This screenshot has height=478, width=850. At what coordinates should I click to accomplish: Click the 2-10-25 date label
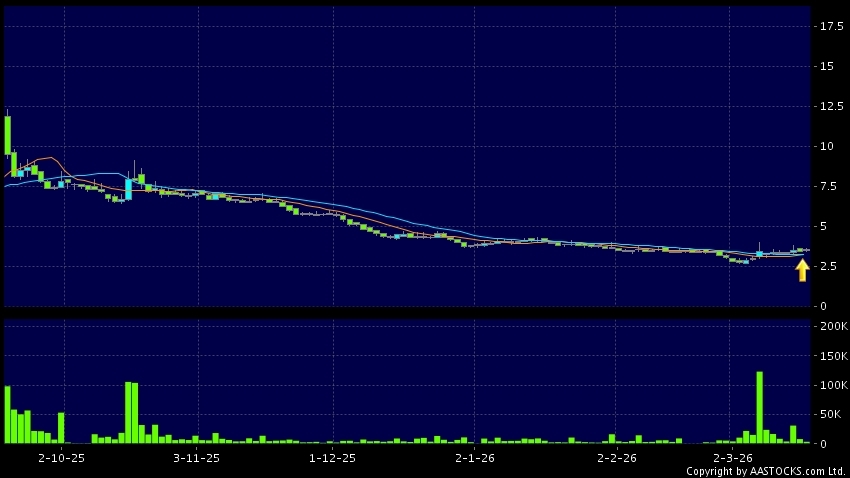(61, 458)
